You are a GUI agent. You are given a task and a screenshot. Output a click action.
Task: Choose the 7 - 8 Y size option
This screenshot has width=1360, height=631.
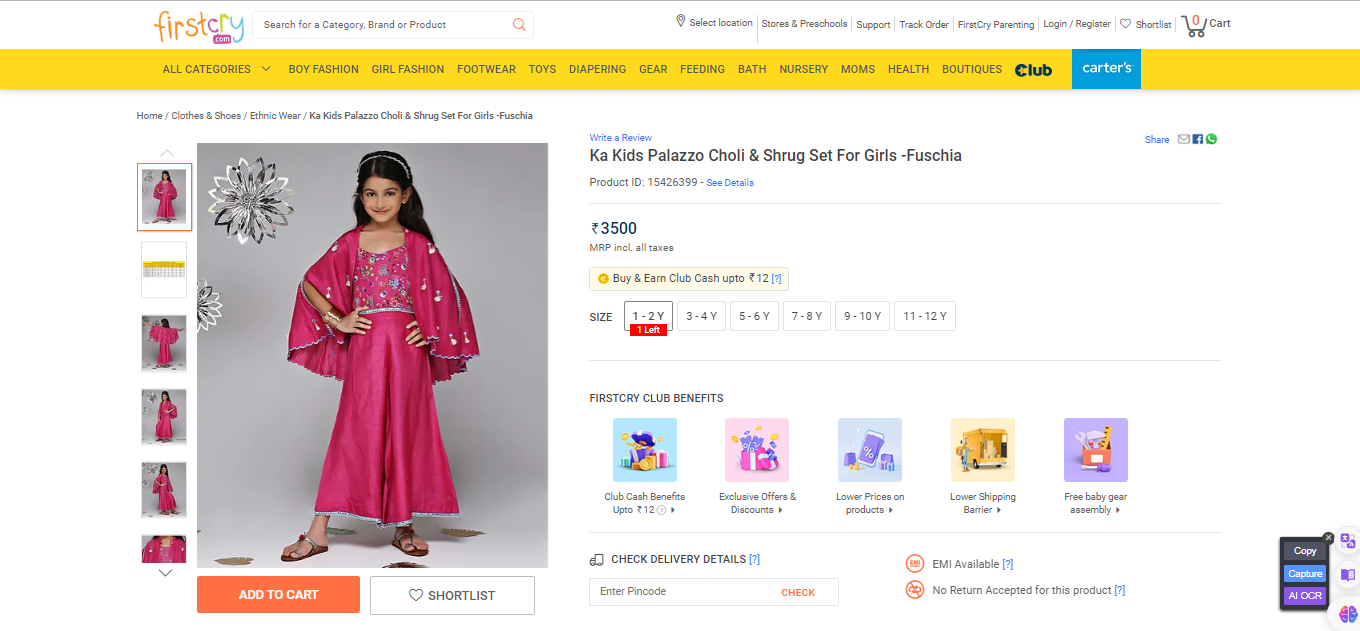807,316
